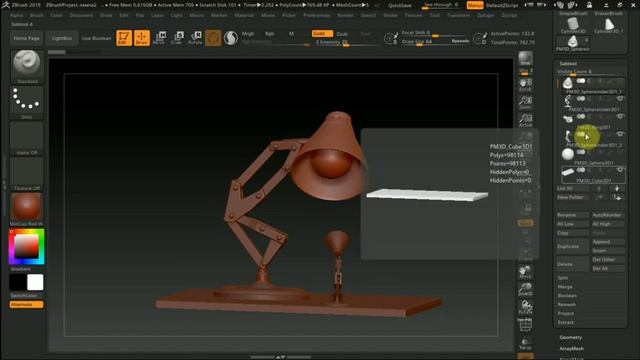Screen dimensions: 640x360
Task: Activate the Rotate gizmo button
Action: tap(195, 38)
